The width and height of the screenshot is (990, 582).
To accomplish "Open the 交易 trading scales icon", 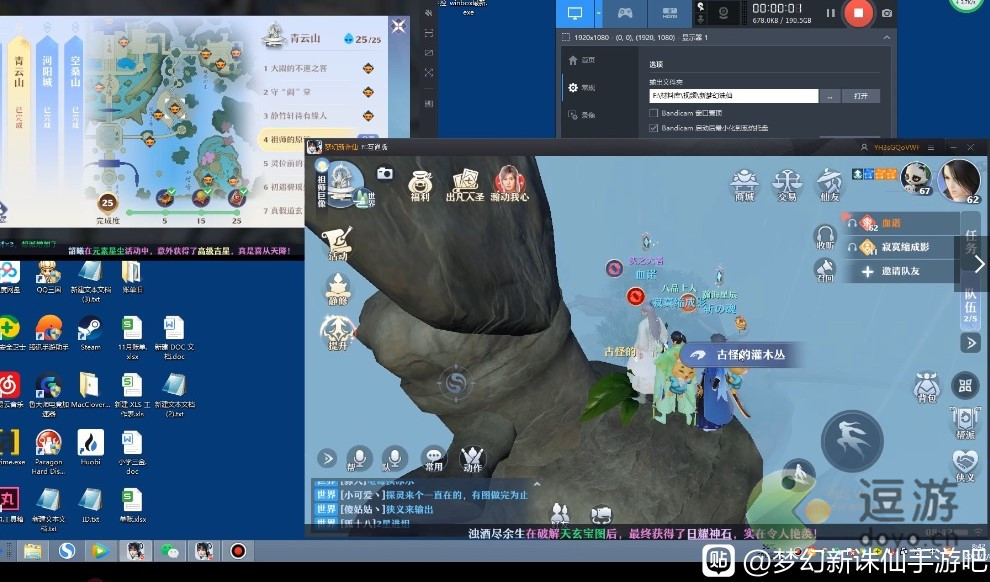I will point(787,186).
